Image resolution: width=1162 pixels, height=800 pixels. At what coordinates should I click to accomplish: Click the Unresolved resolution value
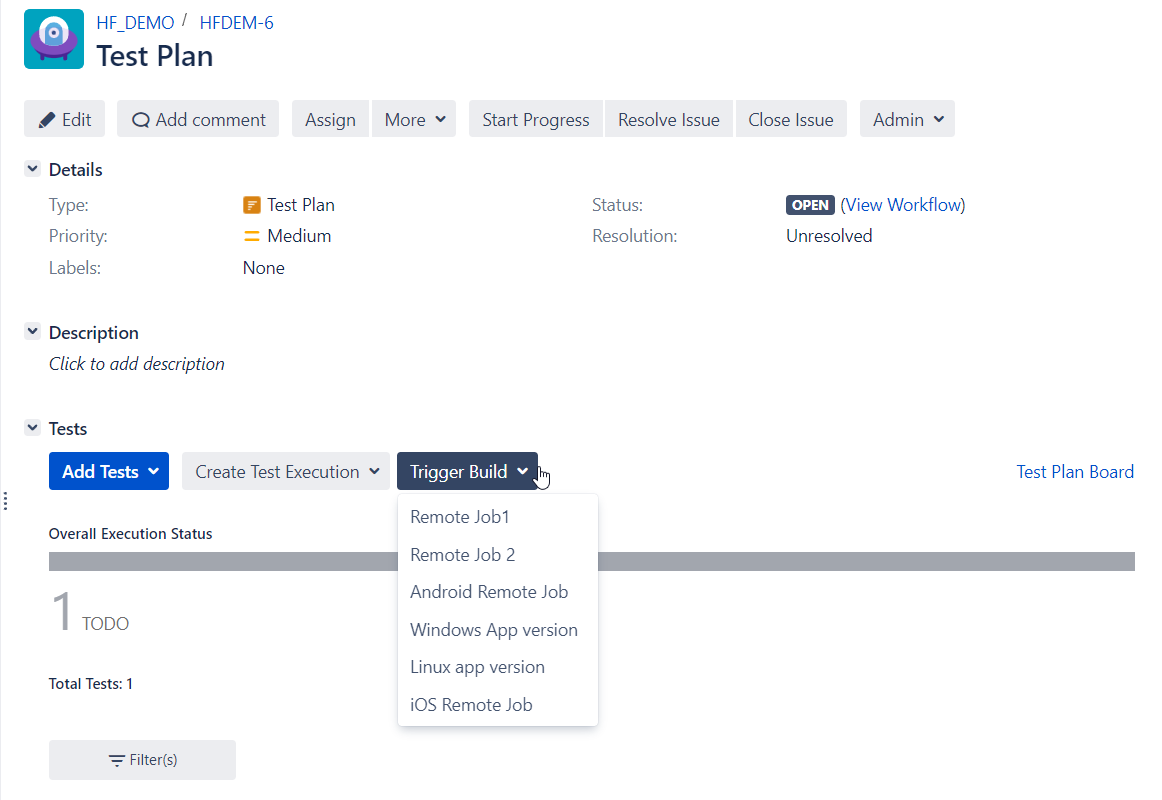(x=829, y=236)
